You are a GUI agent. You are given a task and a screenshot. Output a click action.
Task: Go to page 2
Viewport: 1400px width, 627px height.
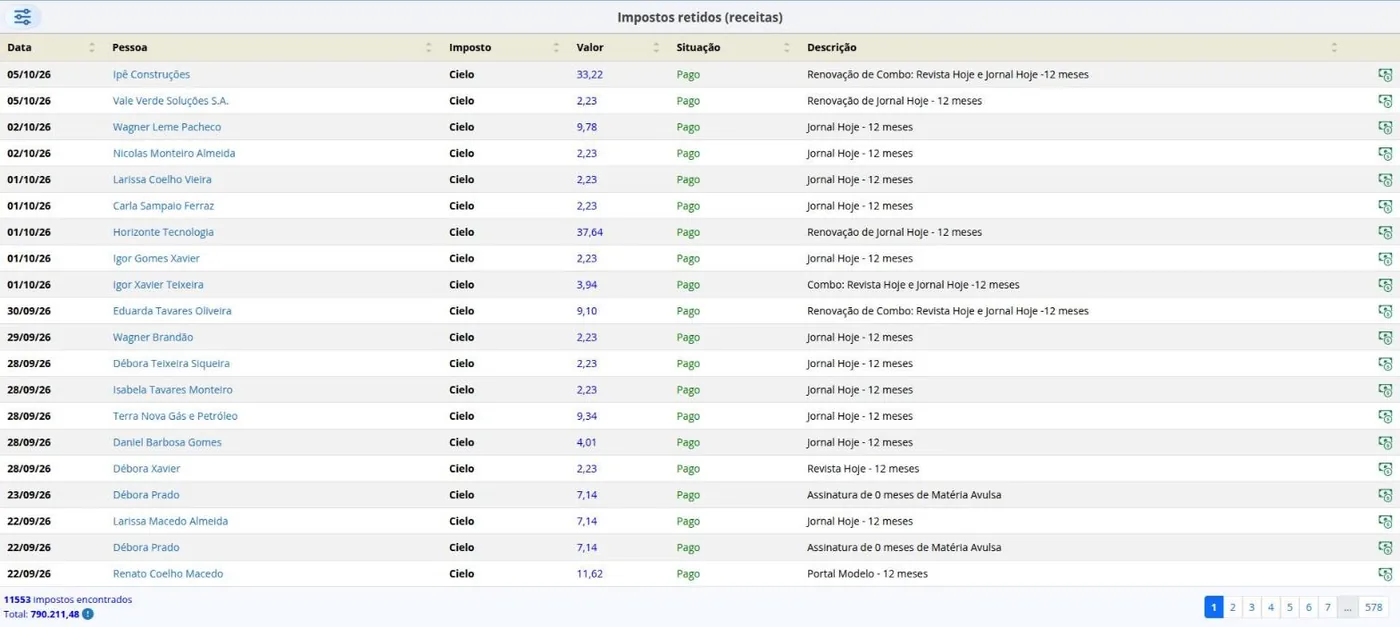(x=1232, y=607)
